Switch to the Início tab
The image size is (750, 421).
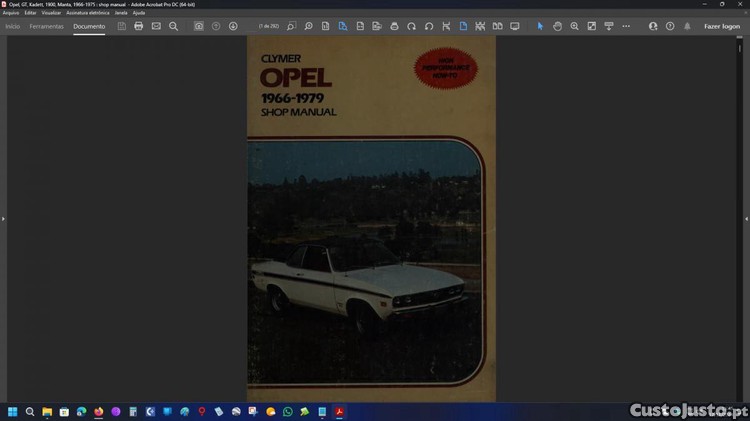(x=13, y=26)
